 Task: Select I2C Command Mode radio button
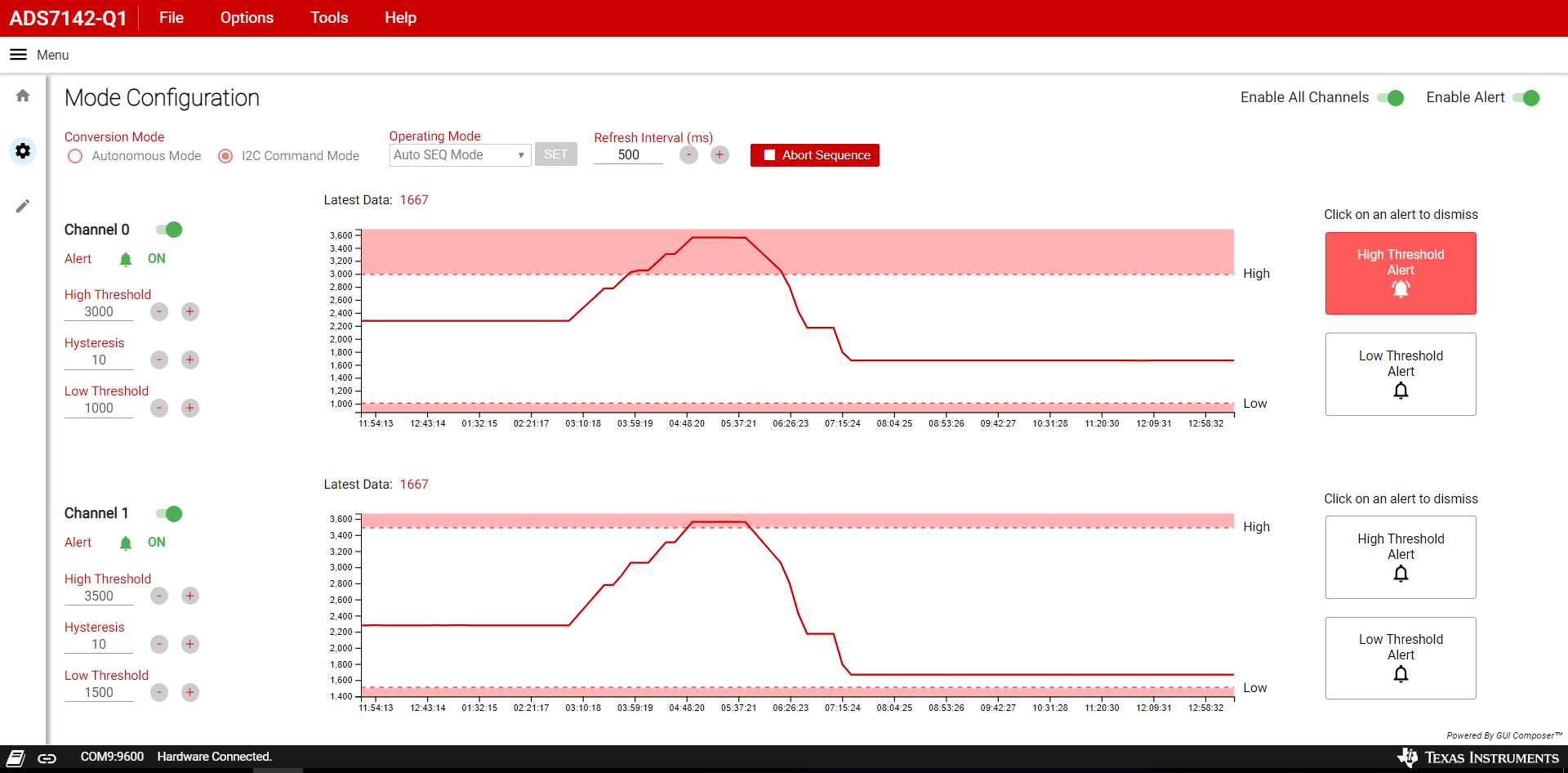pos(225,156)
